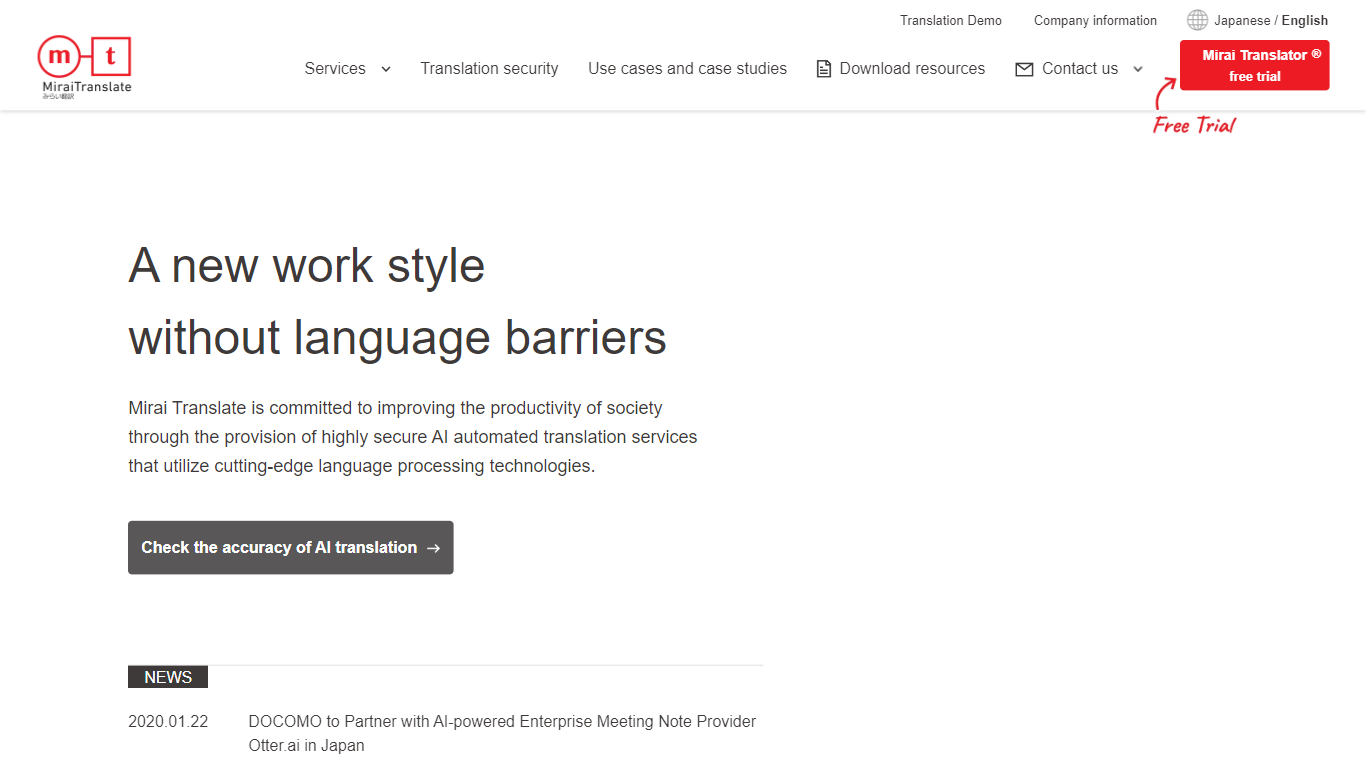Select English language option
The height and width of the screenshot is (768, 1366).
[1305, 20]
